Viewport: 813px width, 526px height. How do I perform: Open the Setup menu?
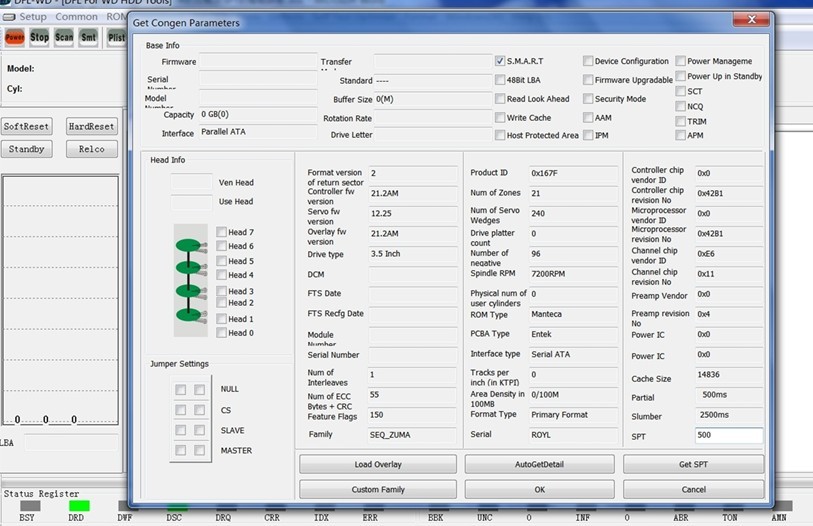point(32,17)
